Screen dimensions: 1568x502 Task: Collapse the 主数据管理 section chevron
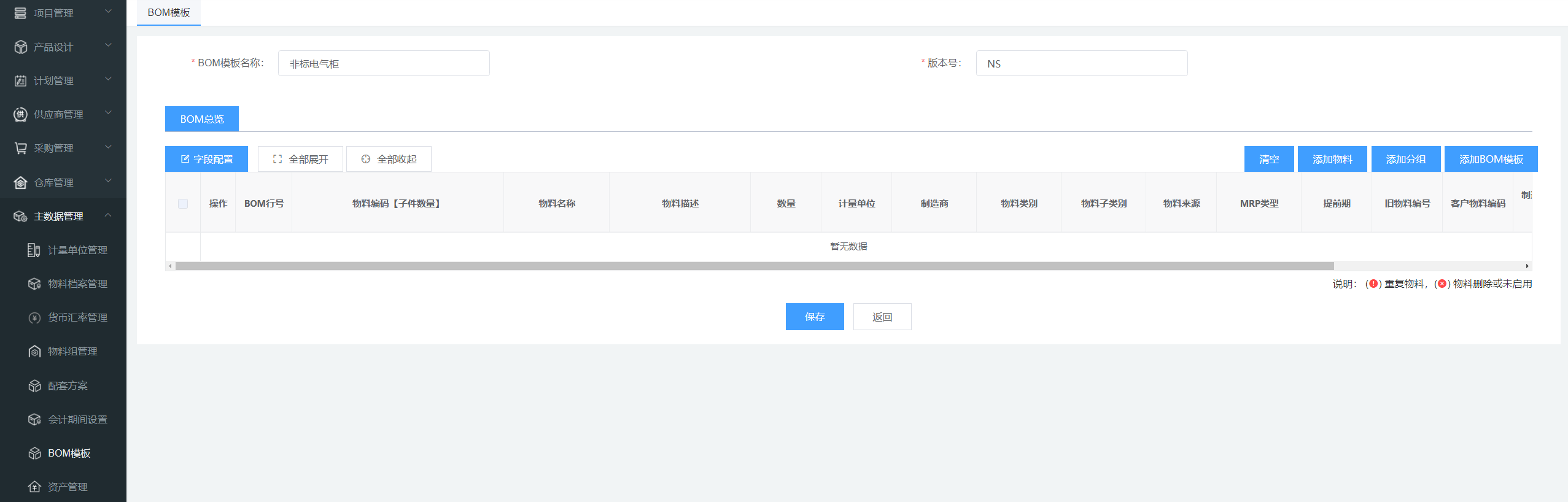[x=108, y=215]
